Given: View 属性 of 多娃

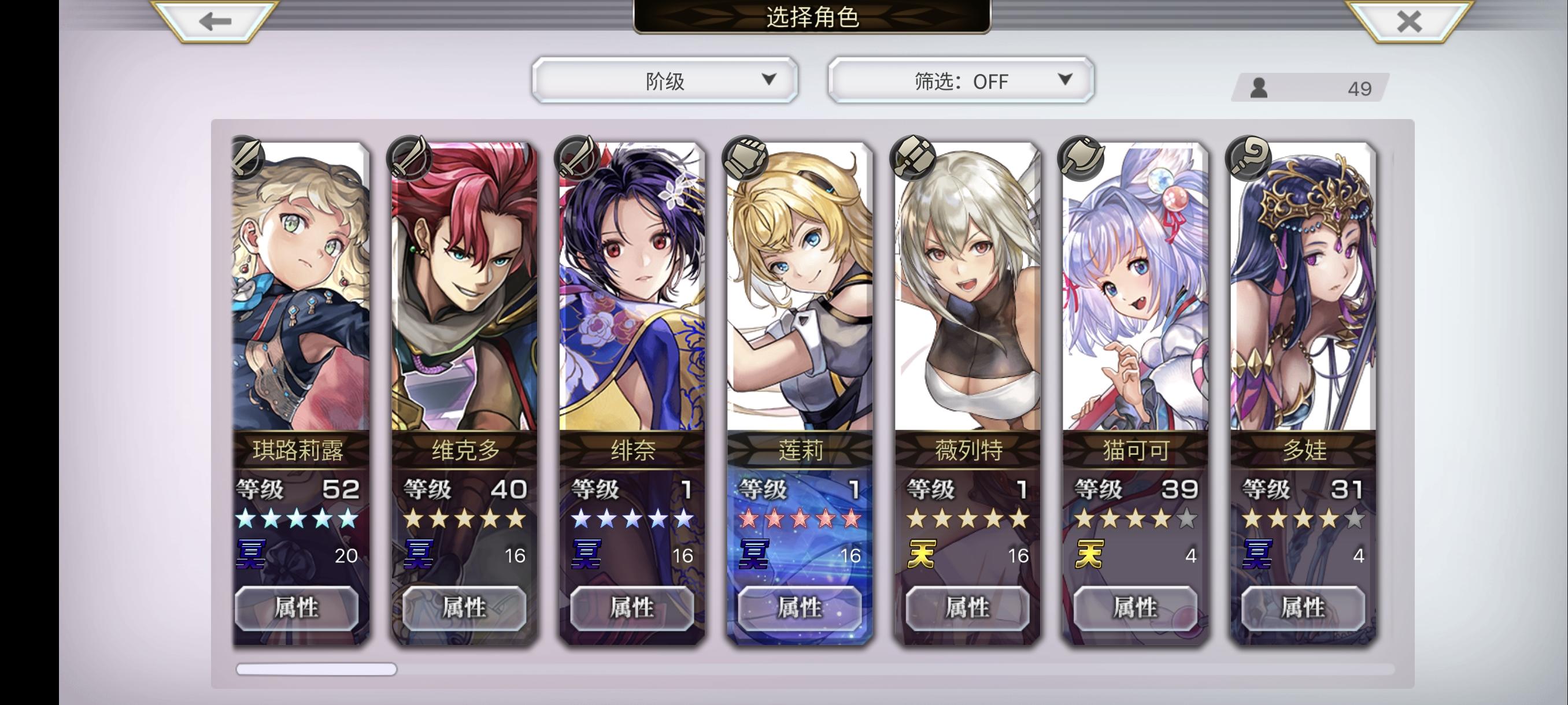Looking at the screenshot, I should [x=1303, y=608].
